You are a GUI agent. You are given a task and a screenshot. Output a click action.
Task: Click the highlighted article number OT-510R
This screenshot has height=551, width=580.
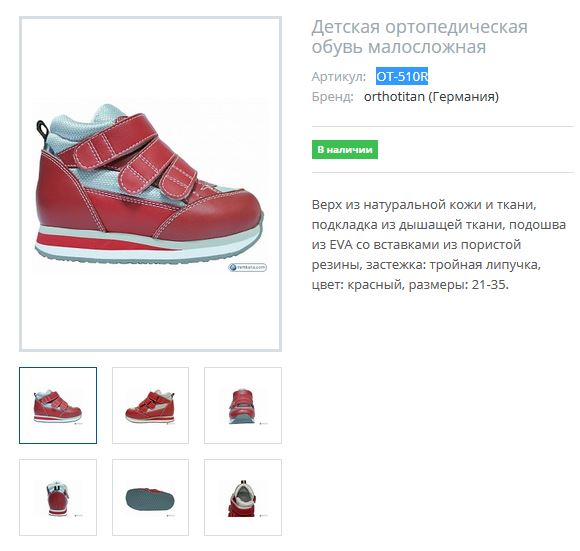point(402,77)
